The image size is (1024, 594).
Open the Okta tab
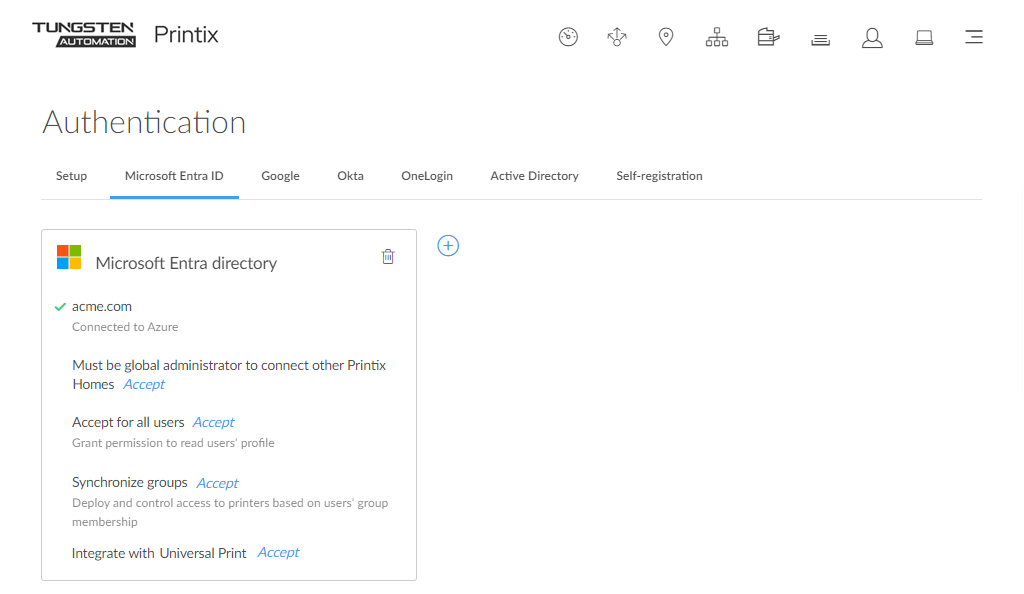tap(350, 176)
